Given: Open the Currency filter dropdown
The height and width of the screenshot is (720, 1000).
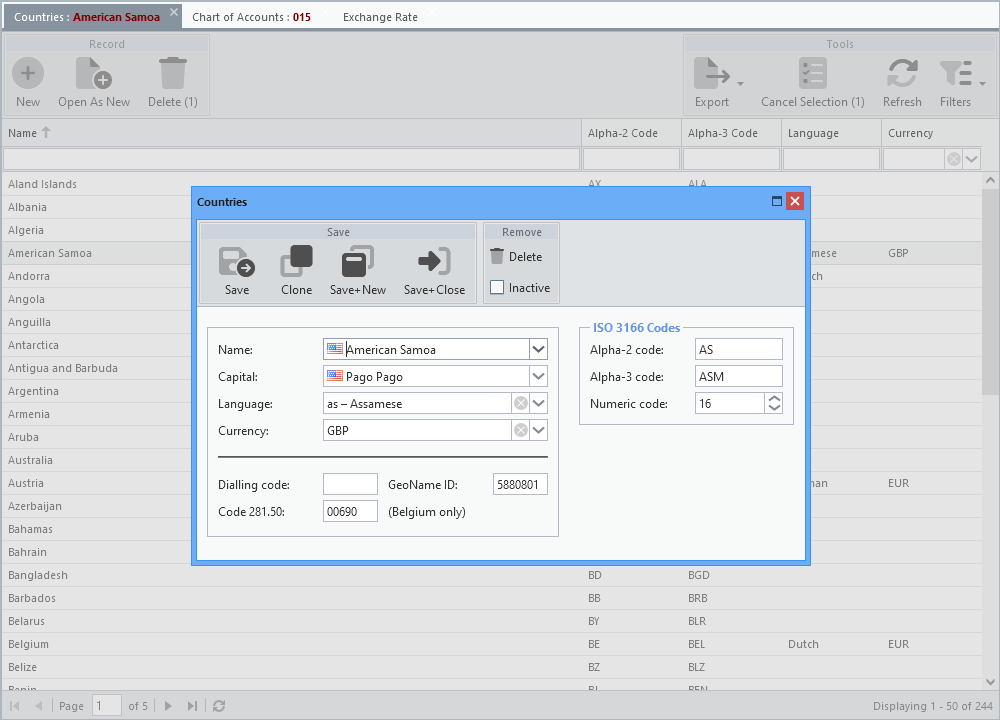Looking at the screenshot, I should [x=971, y=159].
